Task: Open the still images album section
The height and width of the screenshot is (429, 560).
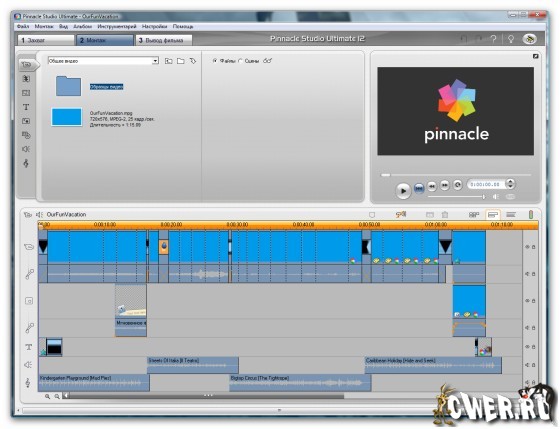Action: (26, 121)
